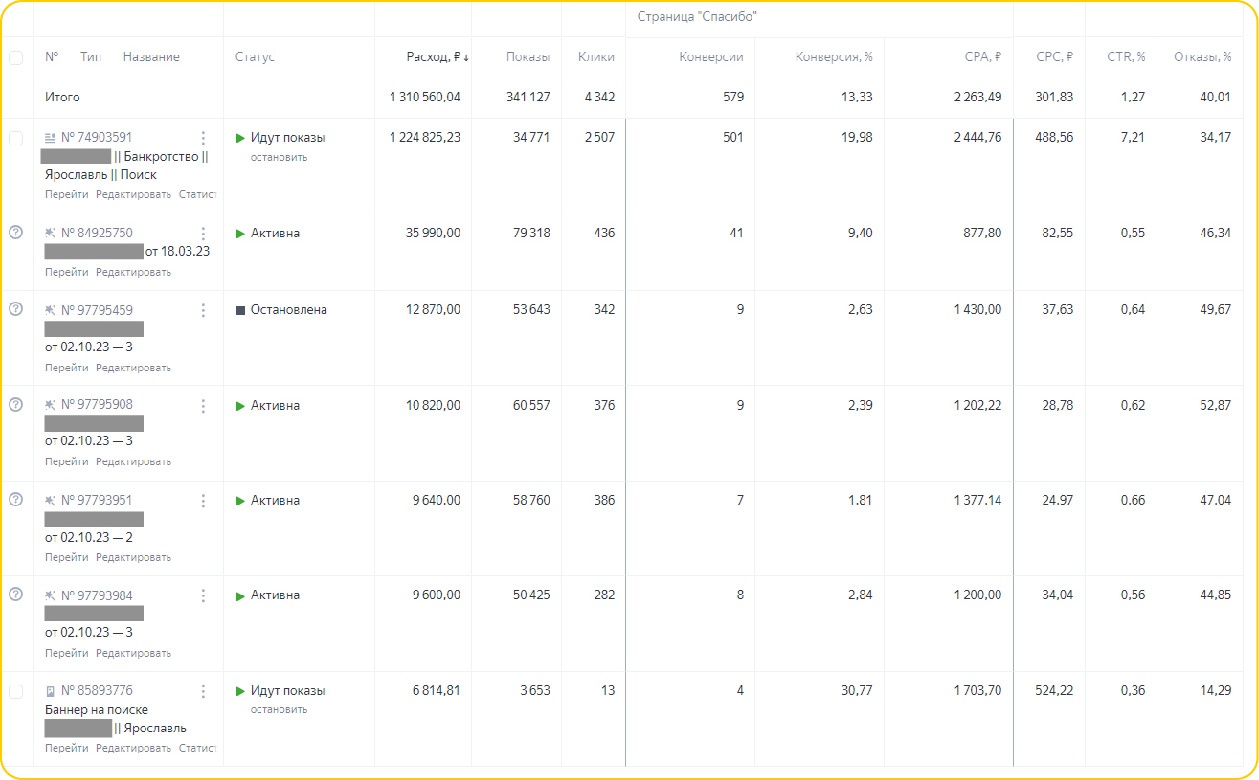Open campaign number № 97795459

tap(97, 310)
